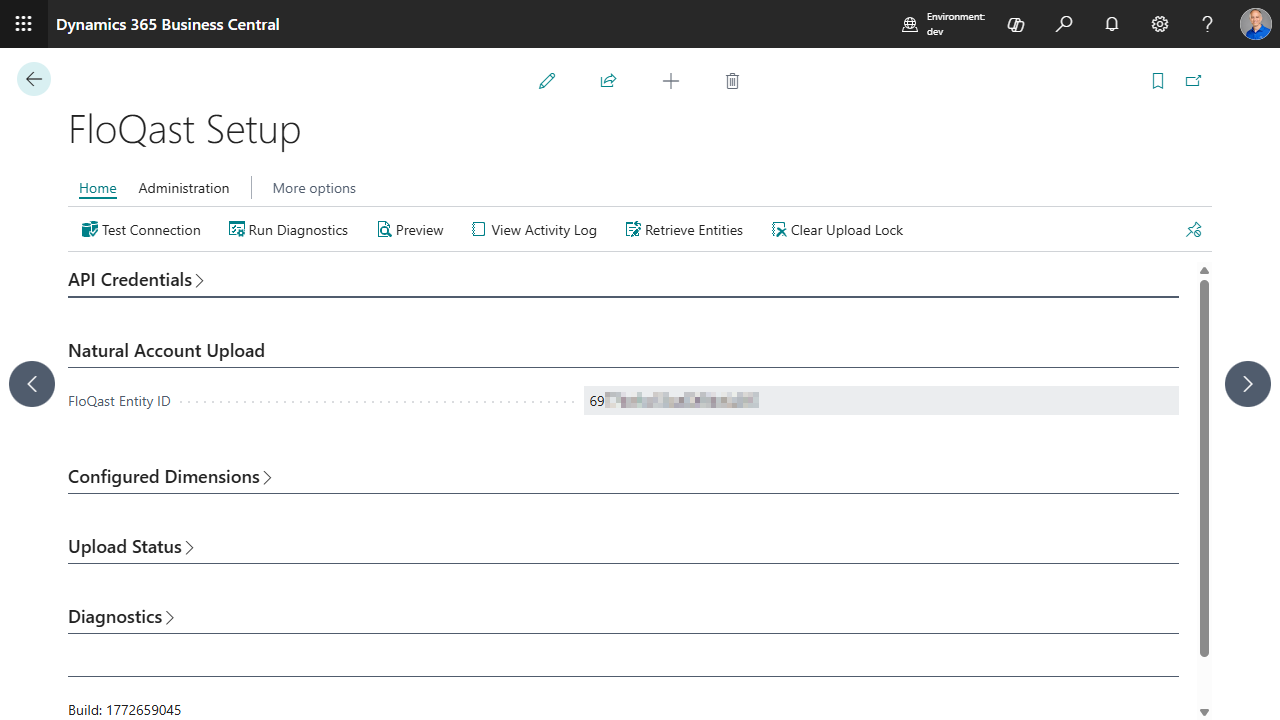Open the user profile avatar
Viewport: 1280px width, 720px height.
point(1256,24)
